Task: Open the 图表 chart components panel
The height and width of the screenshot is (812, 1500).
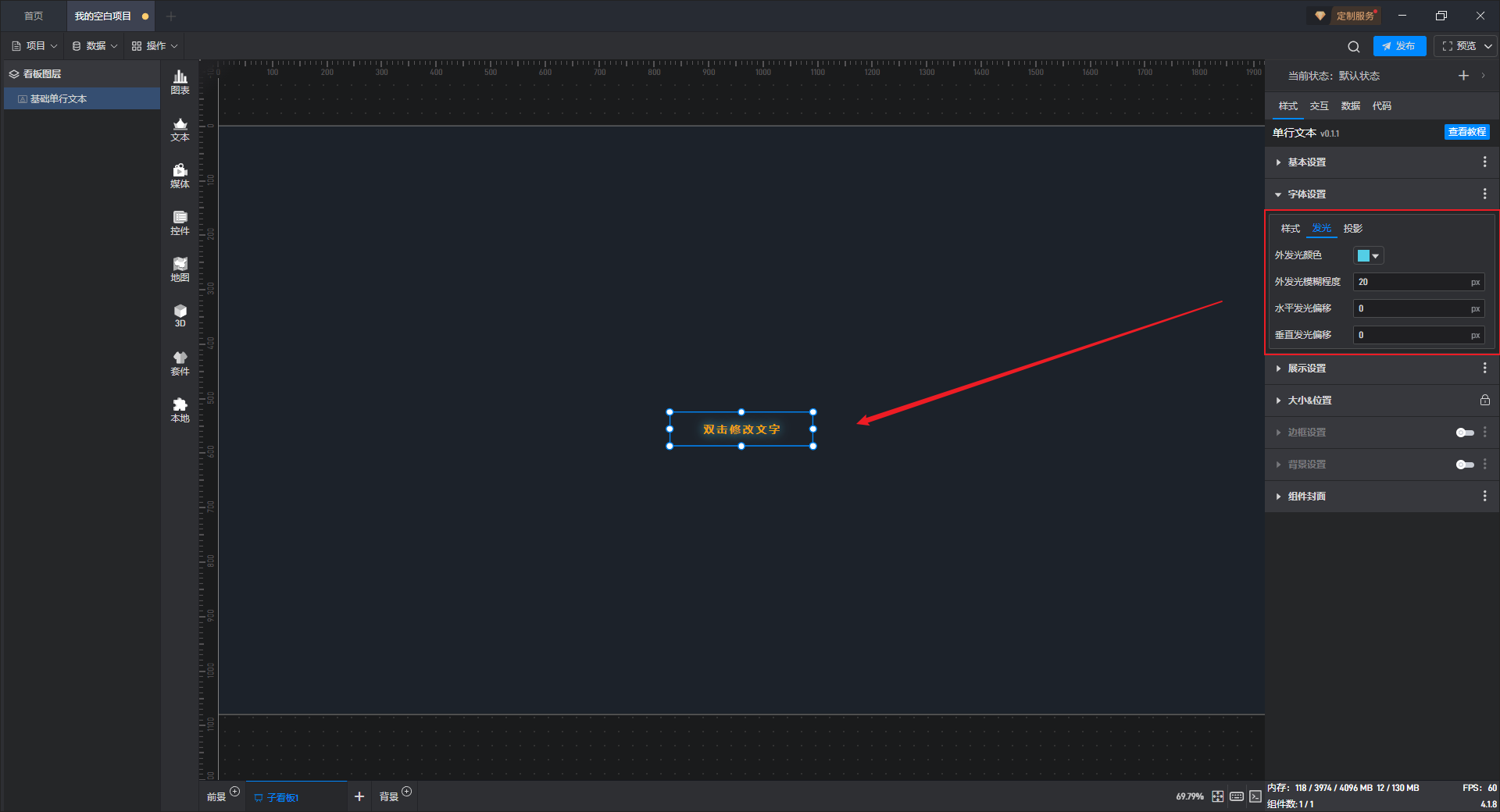Action: click(180, 82)
